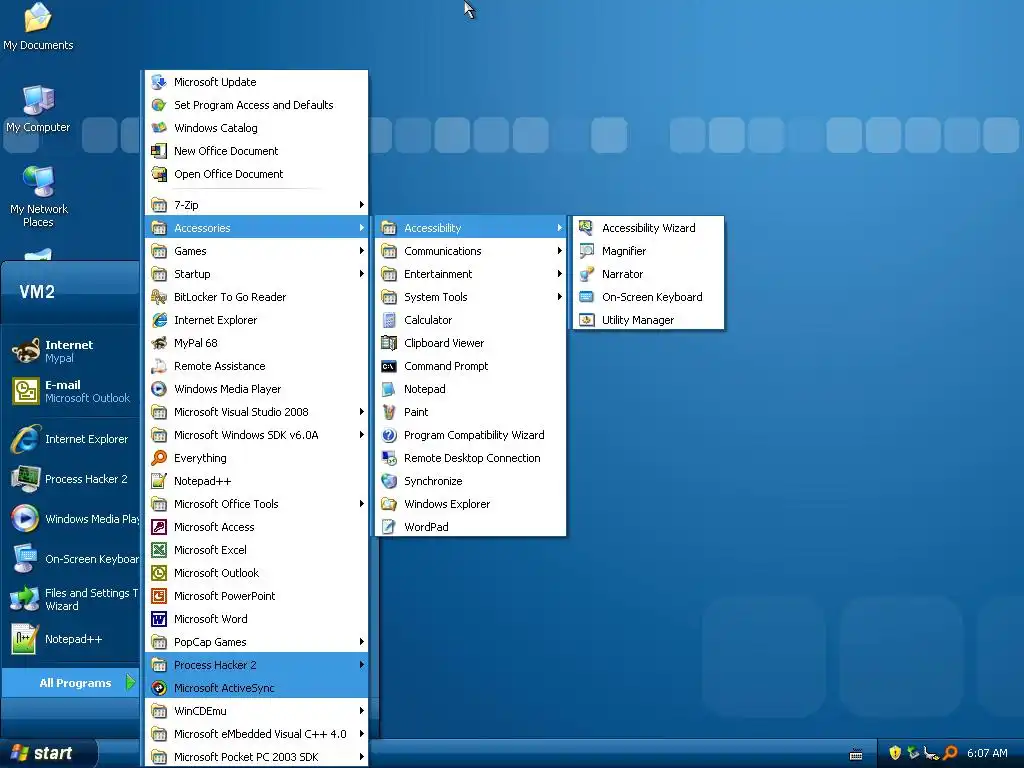Open Internet Explorer from recent programs list
This screenshot has height=768, width=1024.
point(71,440)
